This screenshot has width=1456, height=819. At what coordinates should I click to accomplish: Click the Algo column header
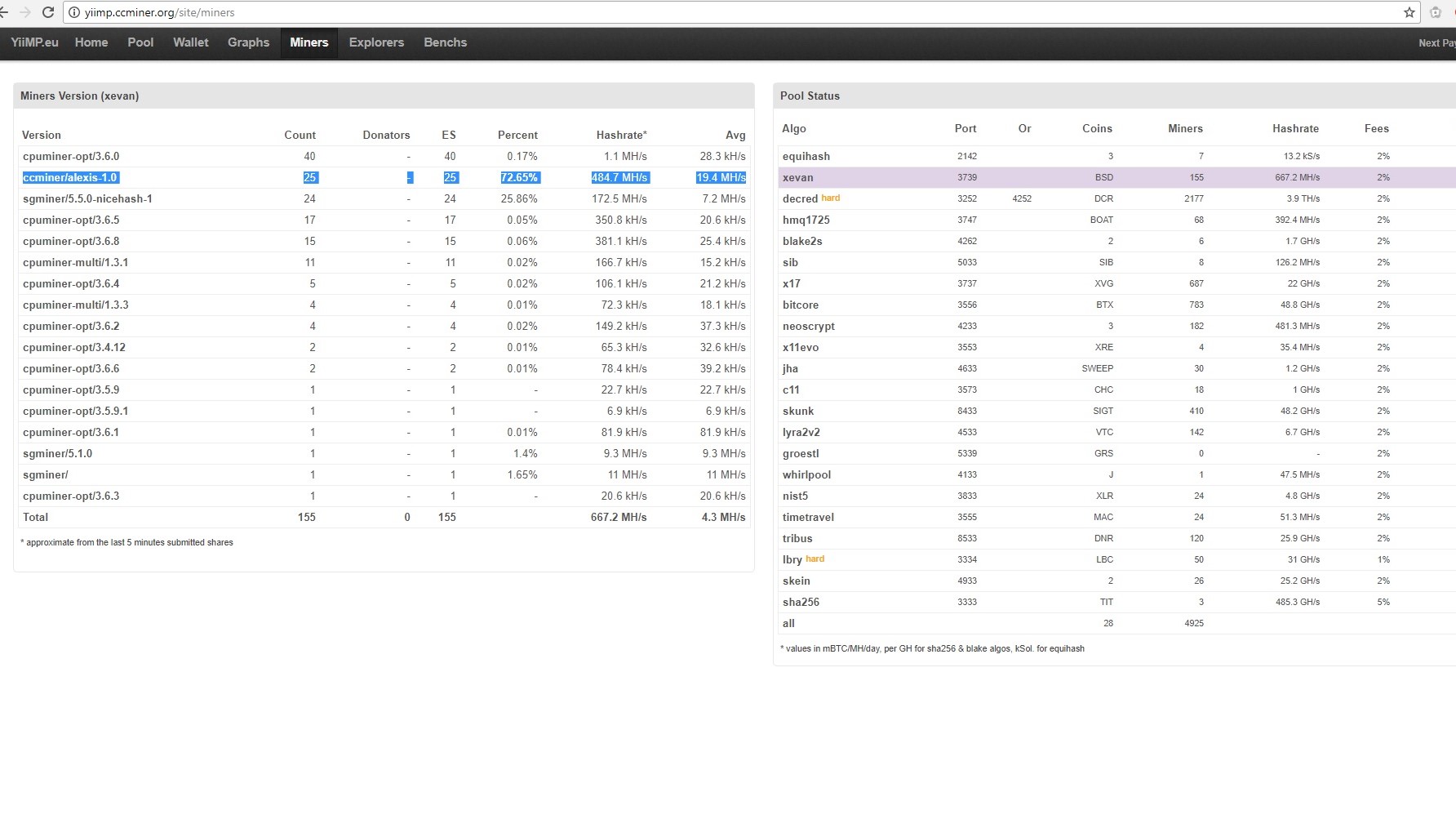[x=794, y=128]
